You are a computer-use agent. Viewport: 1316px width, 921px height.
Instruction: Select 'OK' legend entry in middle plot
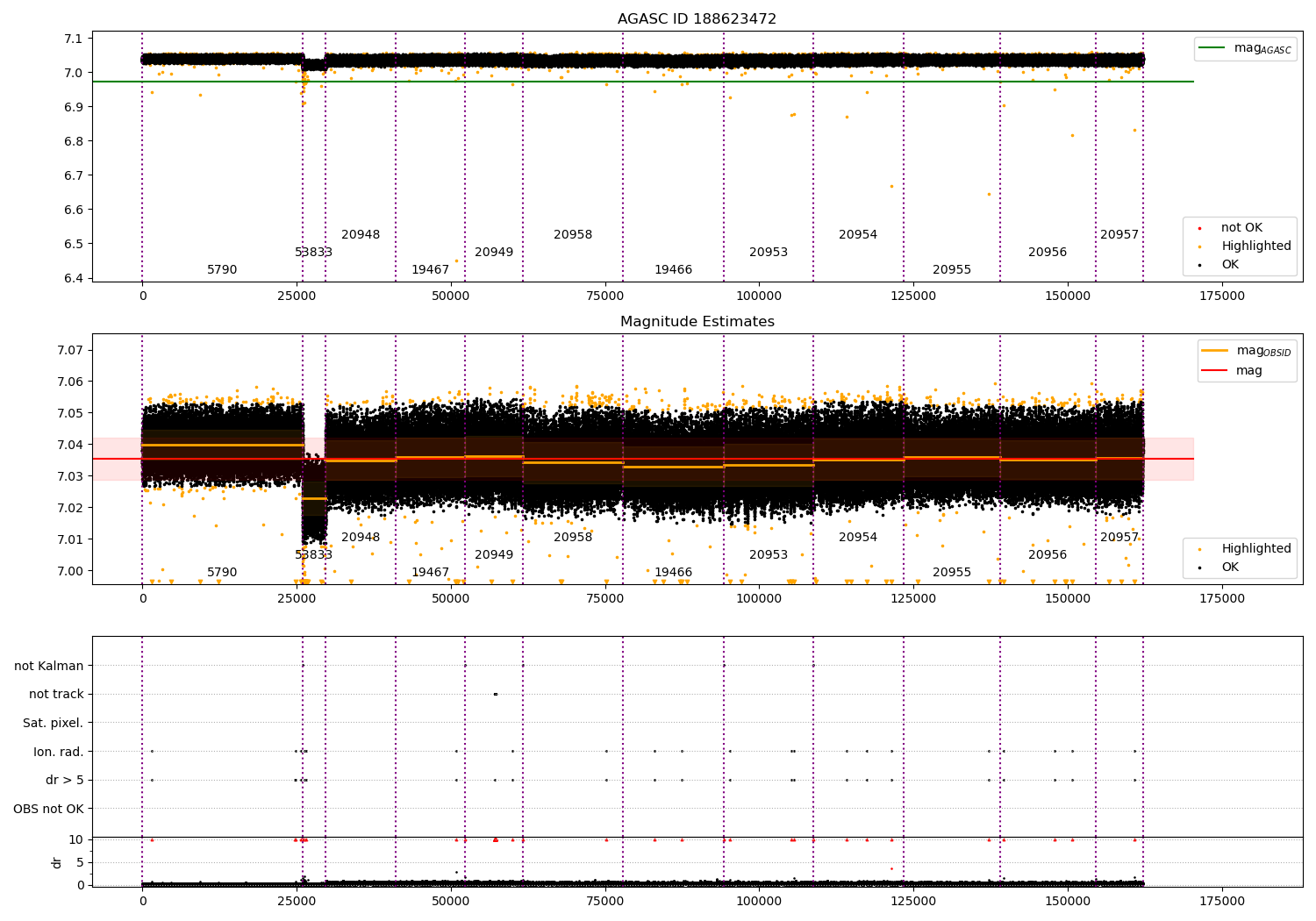(x=1230, y=568)
